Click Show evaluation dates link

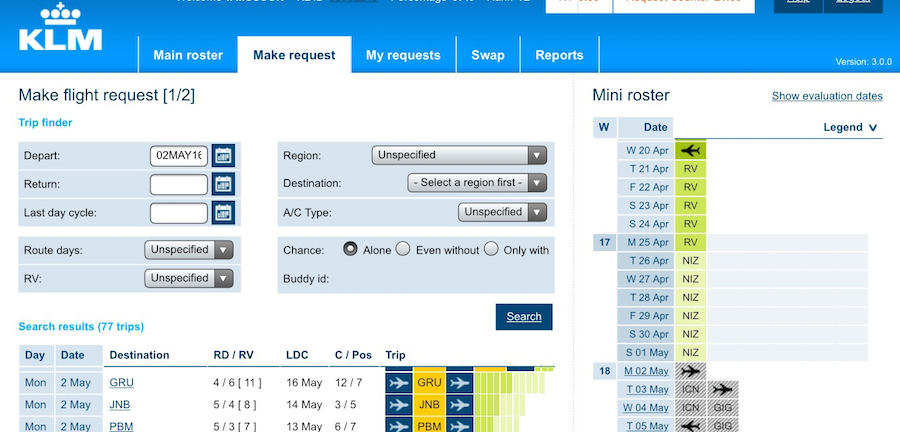[x=827, y=96]
